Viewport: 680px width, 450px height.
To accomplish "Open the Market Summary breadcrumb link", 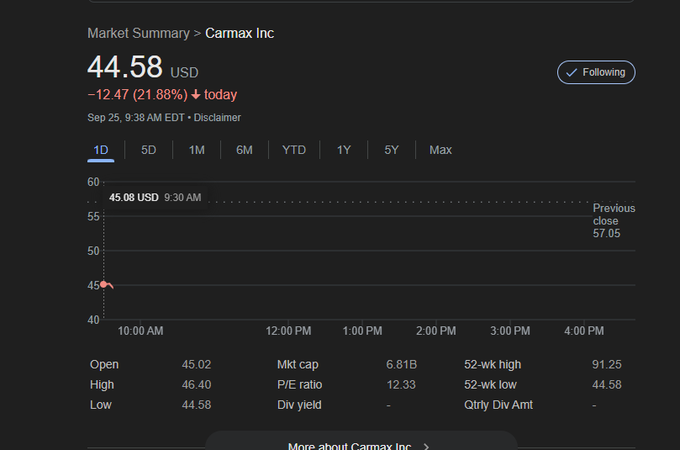I will point(138,33).
